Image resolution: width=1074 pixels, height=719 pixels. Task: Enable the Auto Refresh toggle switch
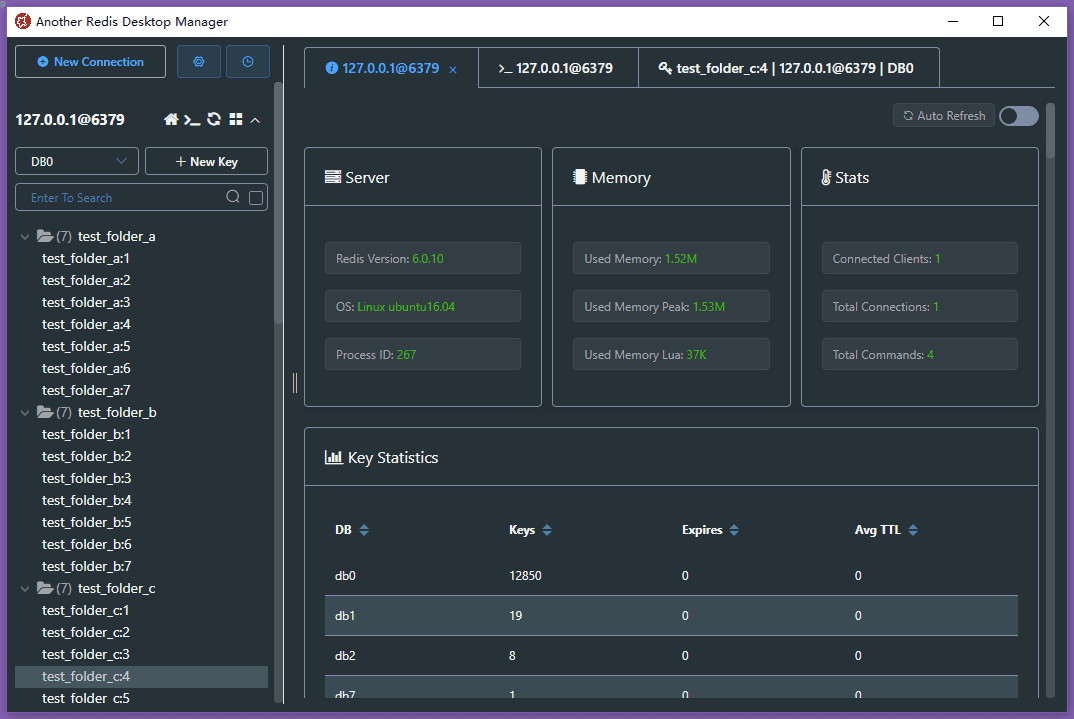[1018, 115]
